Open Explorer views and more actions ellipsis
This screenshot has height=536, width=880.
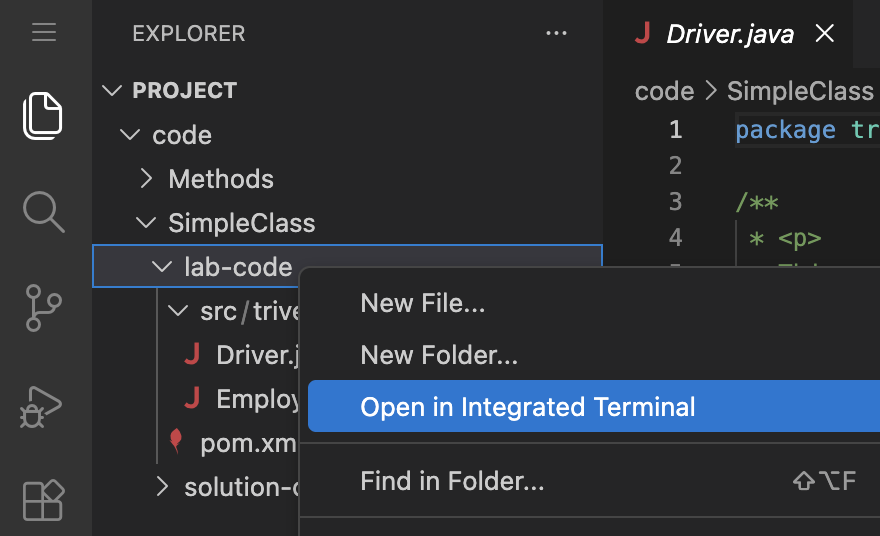[556, 33]
